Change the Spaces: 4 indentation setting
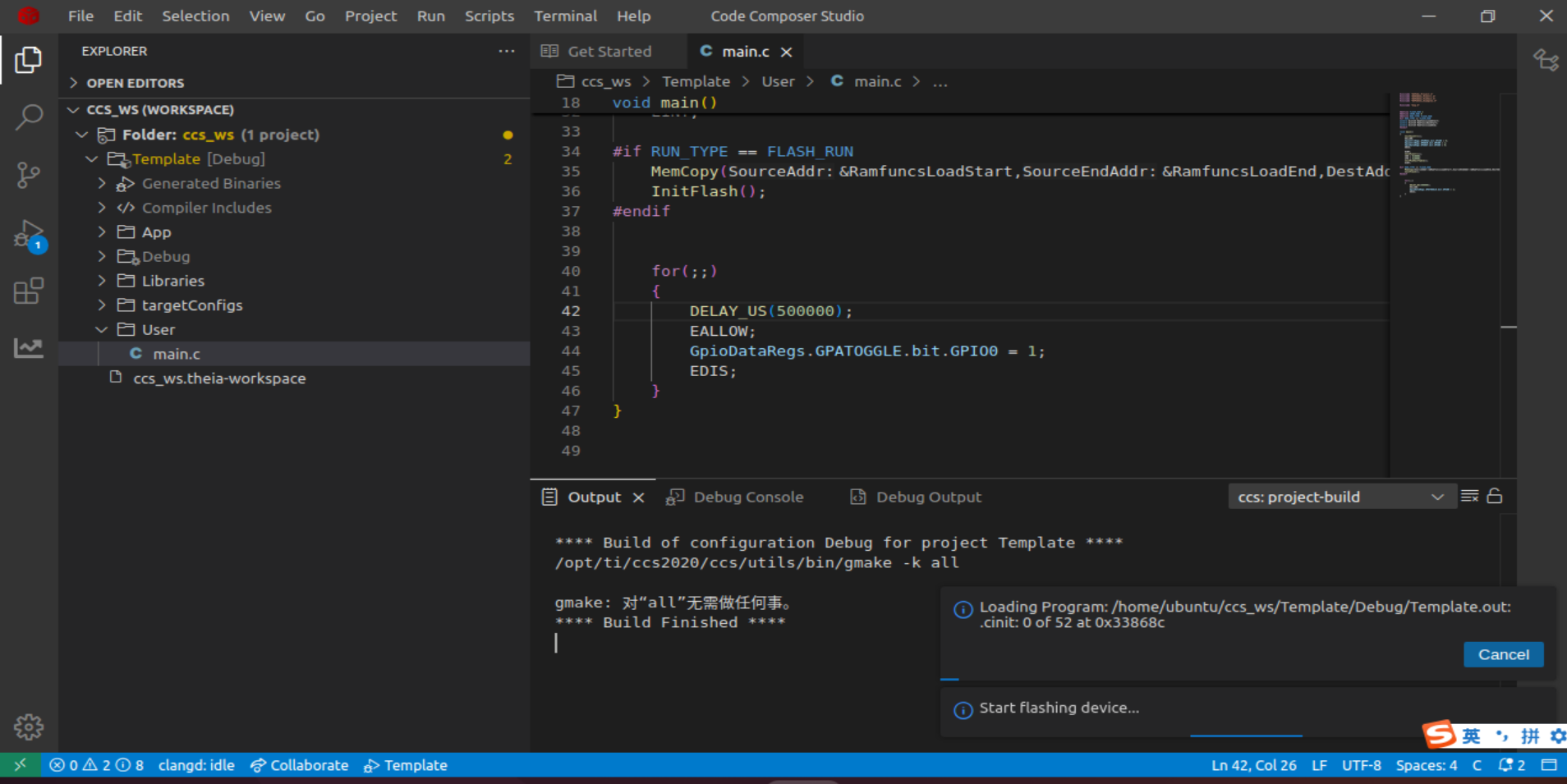 click(x=1427, y=765)
